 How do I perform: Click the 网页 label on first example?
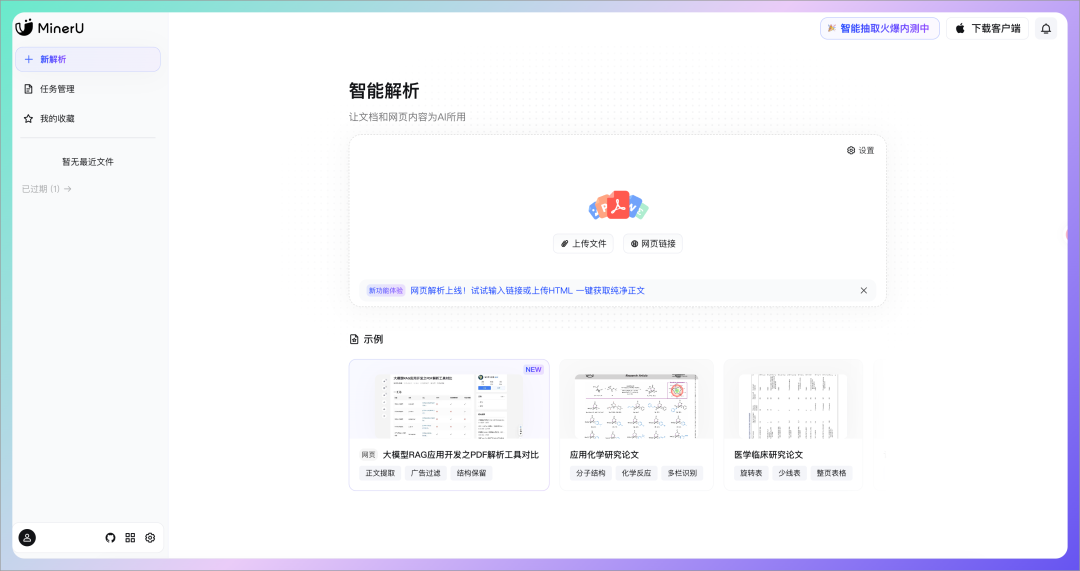coord(368,455)
